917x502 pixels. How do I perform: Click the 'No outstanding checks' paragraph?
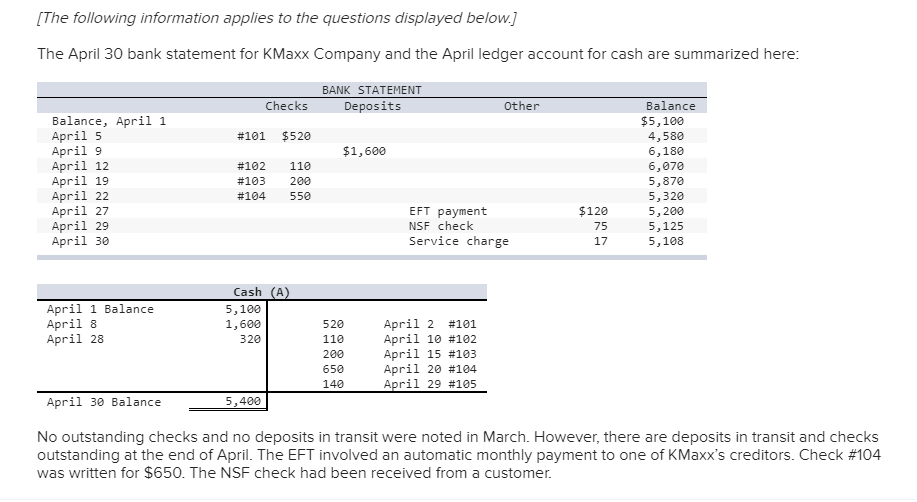pos(459,455)
